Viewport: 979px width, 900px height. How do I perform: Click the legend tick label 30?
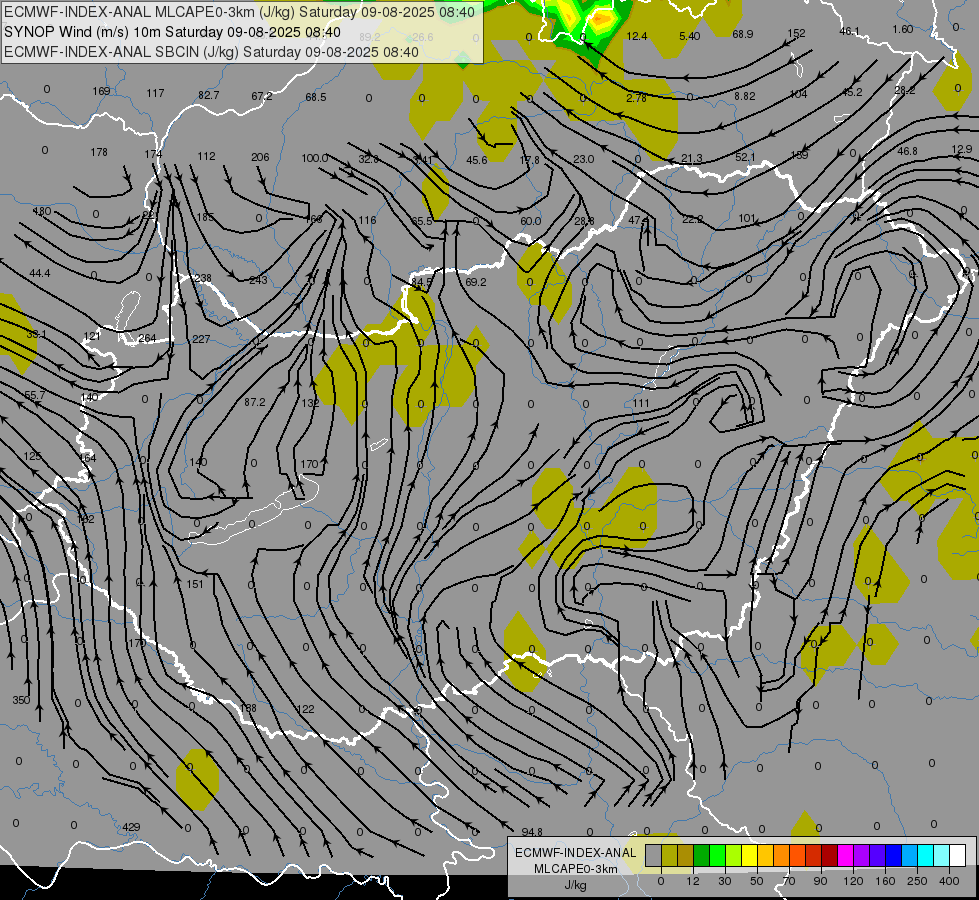[725, 881]
